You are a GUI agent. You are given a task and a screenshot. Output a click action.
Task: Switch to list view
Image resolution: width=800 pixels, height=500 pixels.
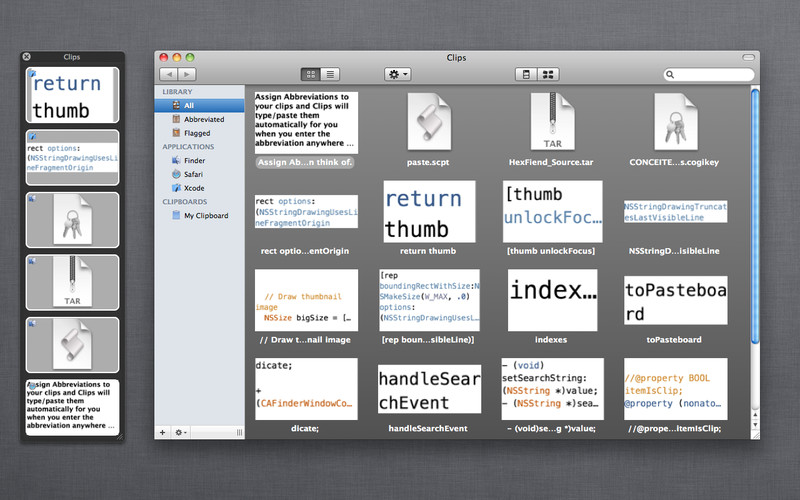pos(330,74)
